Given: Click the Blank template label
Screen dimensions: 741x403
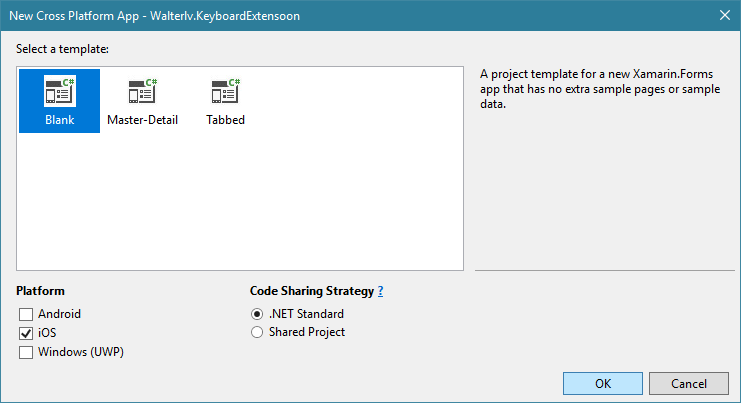Looking at the screenshot, I should pyautogui.click(x=60, y=120).
